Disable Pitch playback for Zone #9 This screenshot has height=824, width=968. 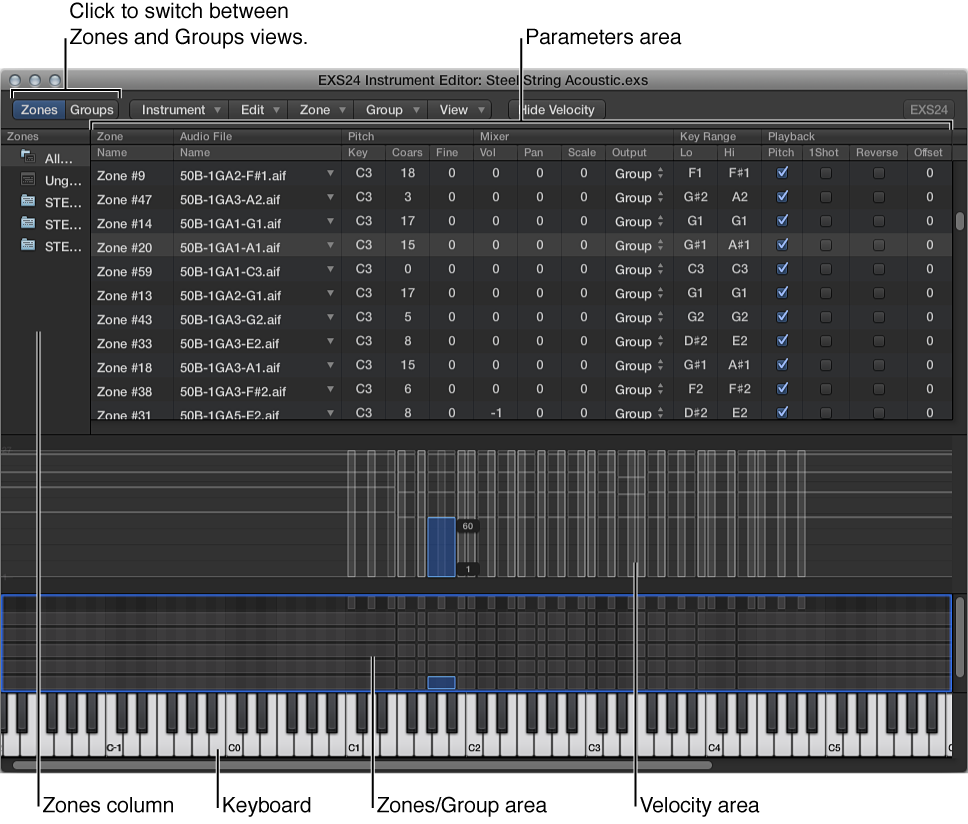coord(782,172)
